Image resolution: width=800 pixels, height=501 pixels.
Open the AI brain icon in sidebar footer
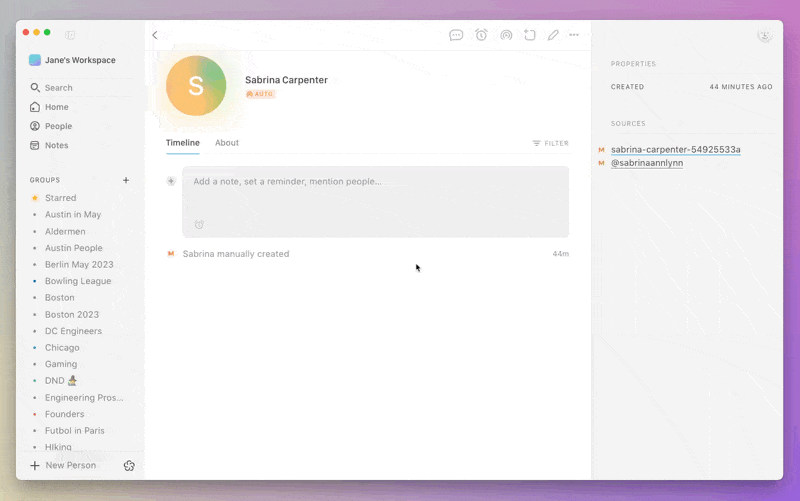click(x=129, y=465)
